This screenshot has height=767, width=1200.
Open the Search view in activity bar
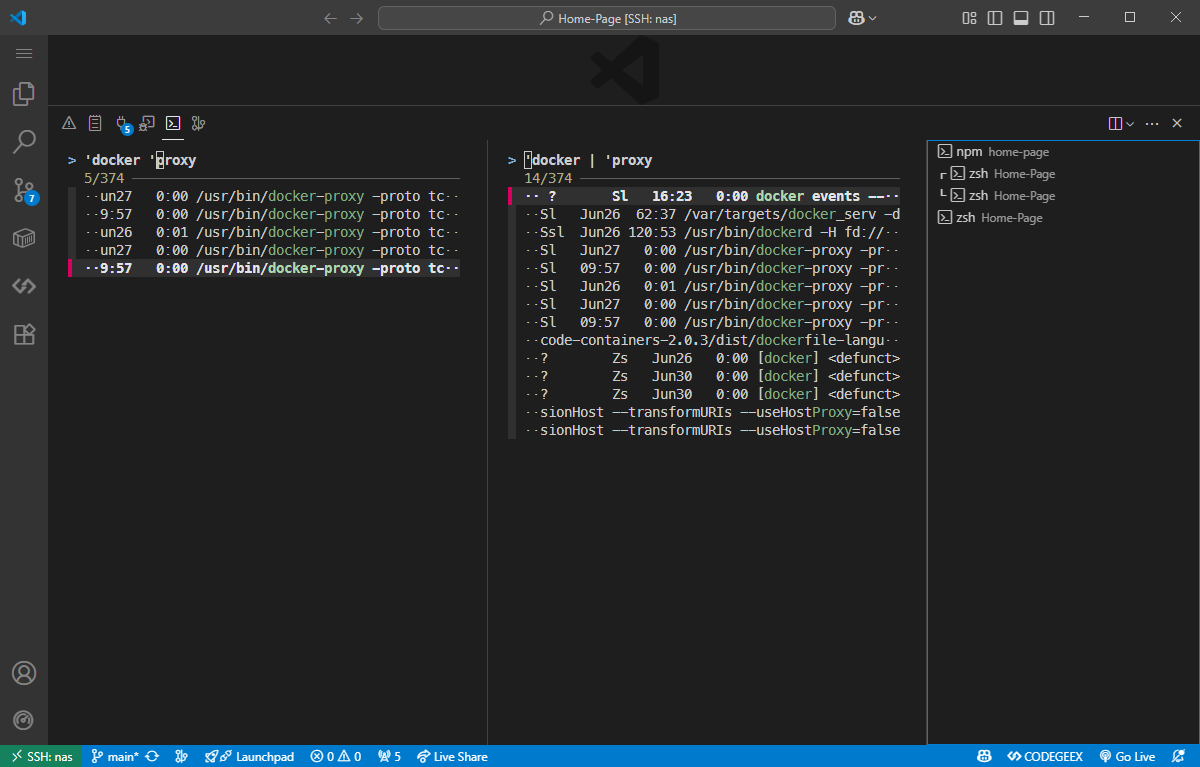point(24,142)
